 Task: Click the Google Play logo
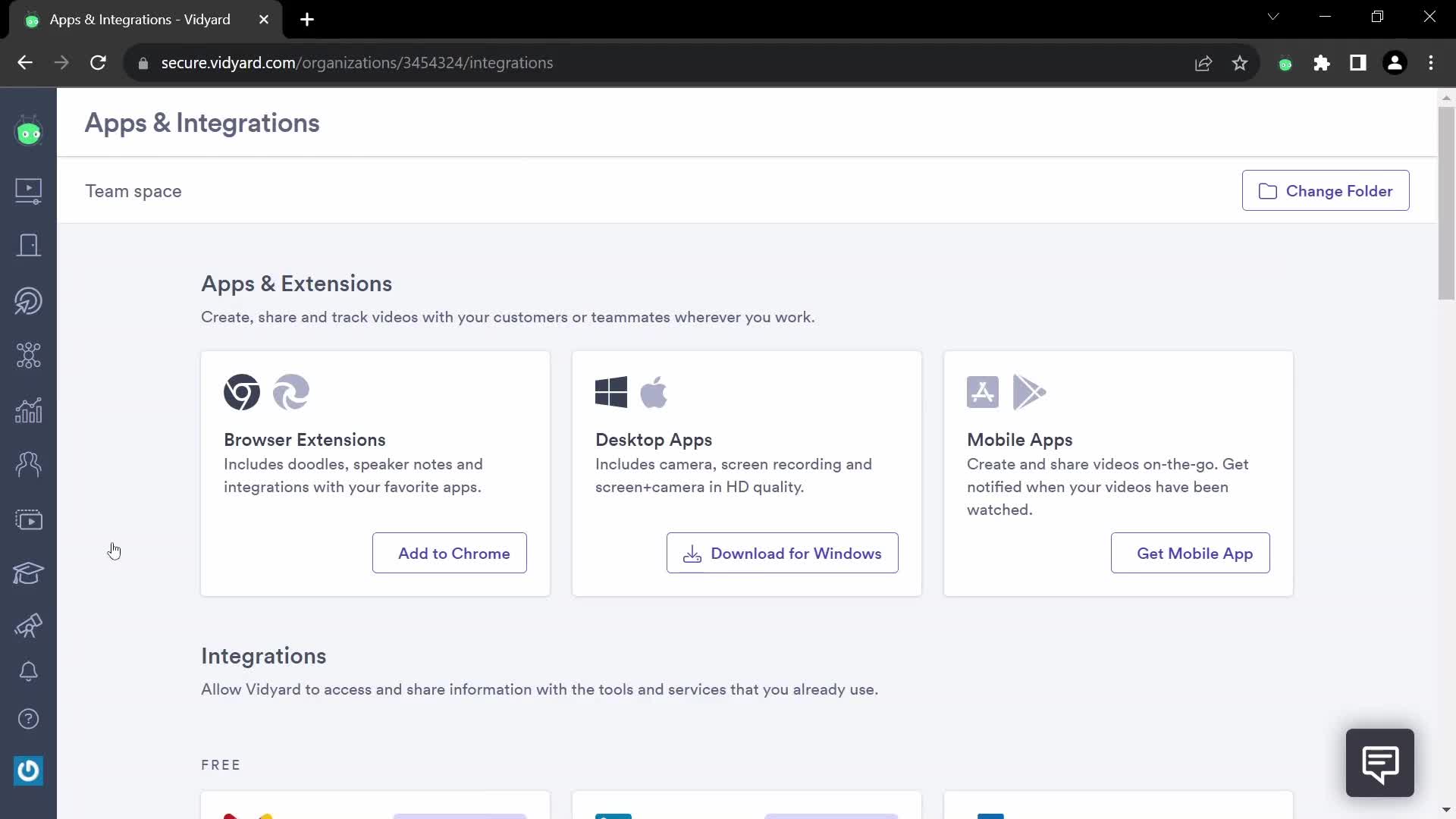point(1029,392)
